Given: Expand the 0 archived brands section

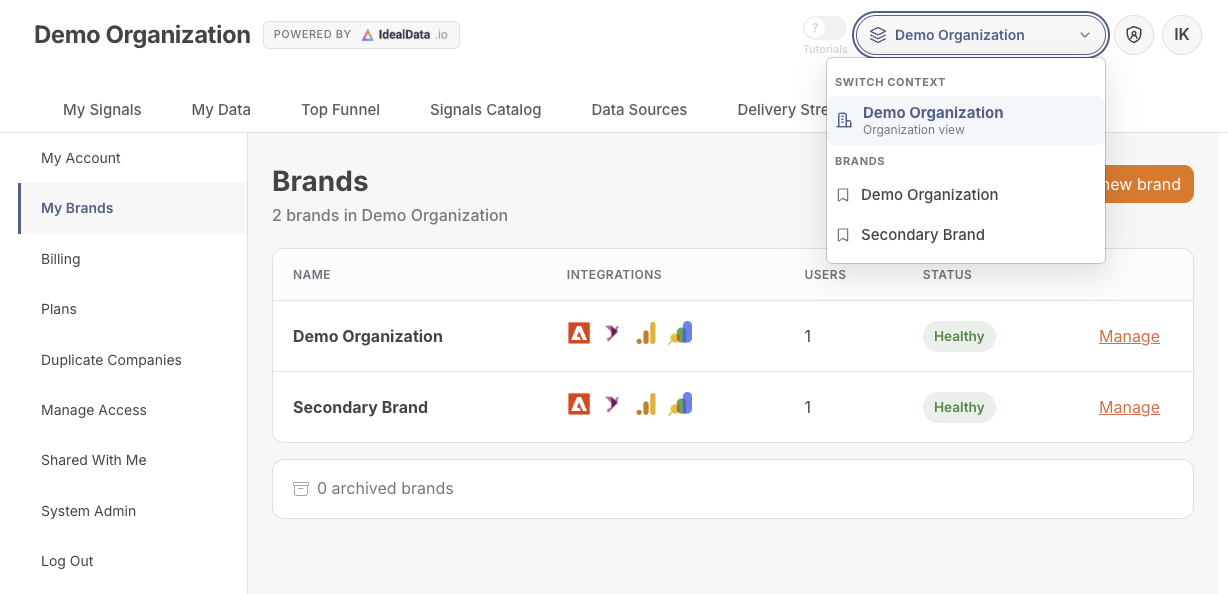Looking at the screenshot, I should [733, 489].
